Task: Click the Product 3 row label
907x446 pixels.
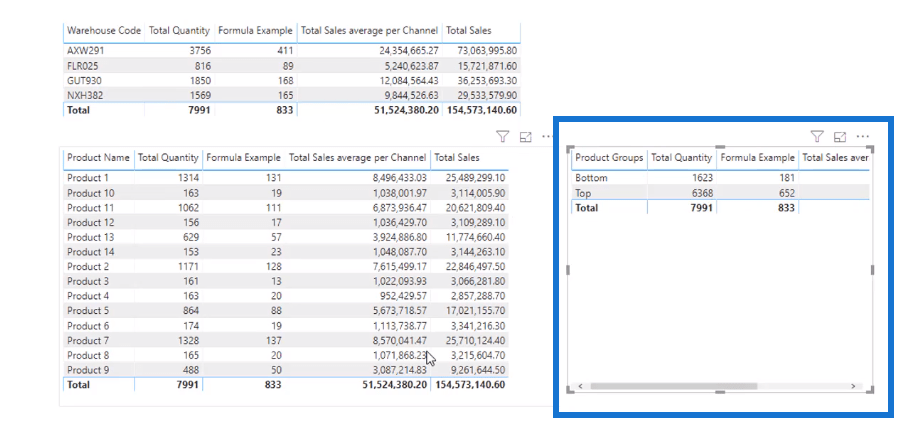Action: point(88,281)
